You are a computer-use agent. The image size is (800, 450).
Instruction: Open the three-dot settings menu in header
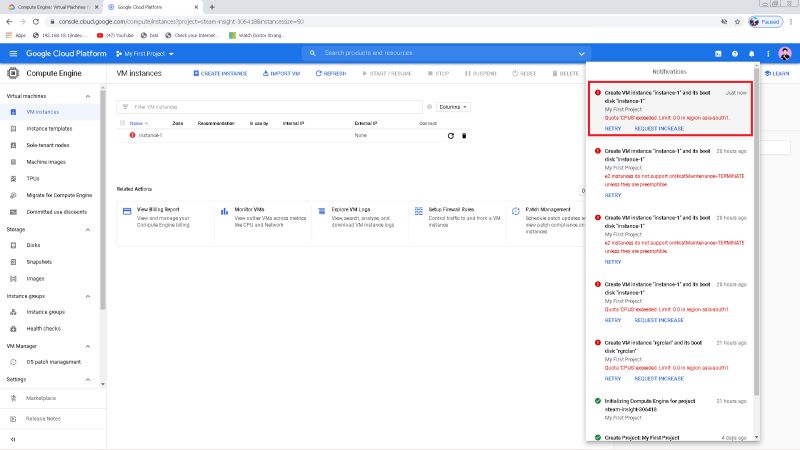768,54
